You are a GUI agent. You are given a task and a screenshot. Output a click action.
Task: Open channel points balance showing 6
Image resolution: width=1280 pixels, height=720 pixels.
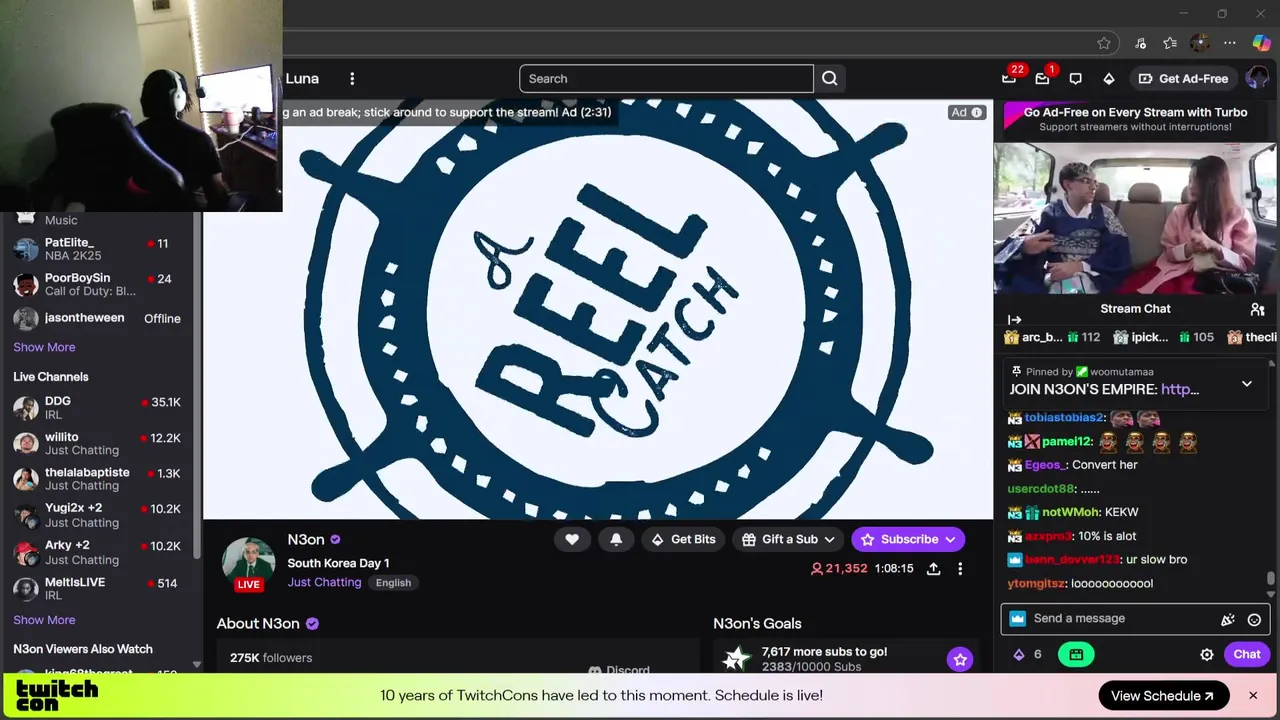(x=1027, y=654)
